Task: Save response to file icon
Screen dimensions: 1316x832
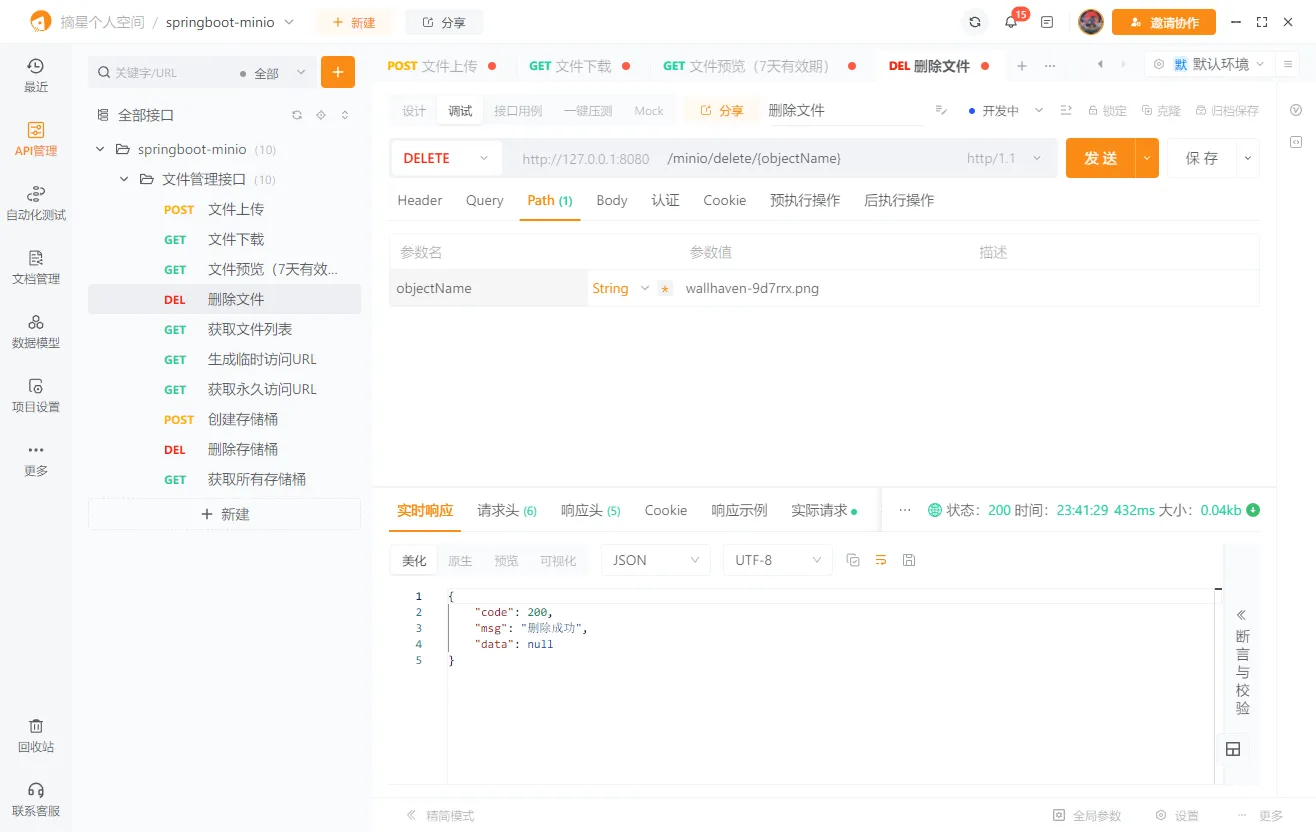Action: click(x=909, y=560)
